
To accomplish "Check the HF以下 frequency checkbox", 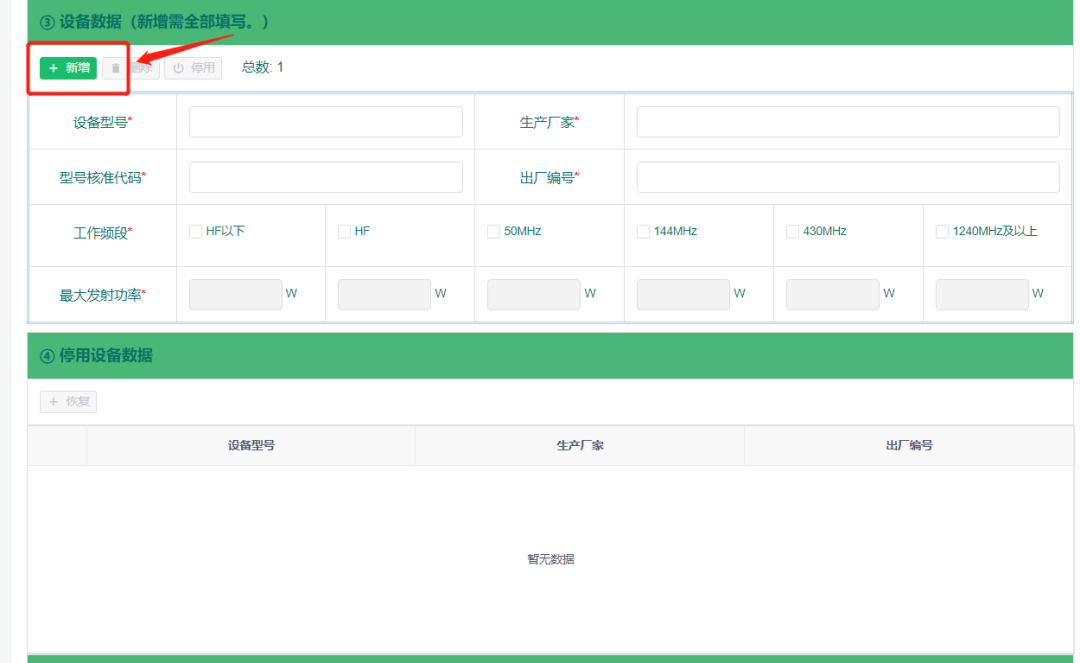I will pos(196,232).
